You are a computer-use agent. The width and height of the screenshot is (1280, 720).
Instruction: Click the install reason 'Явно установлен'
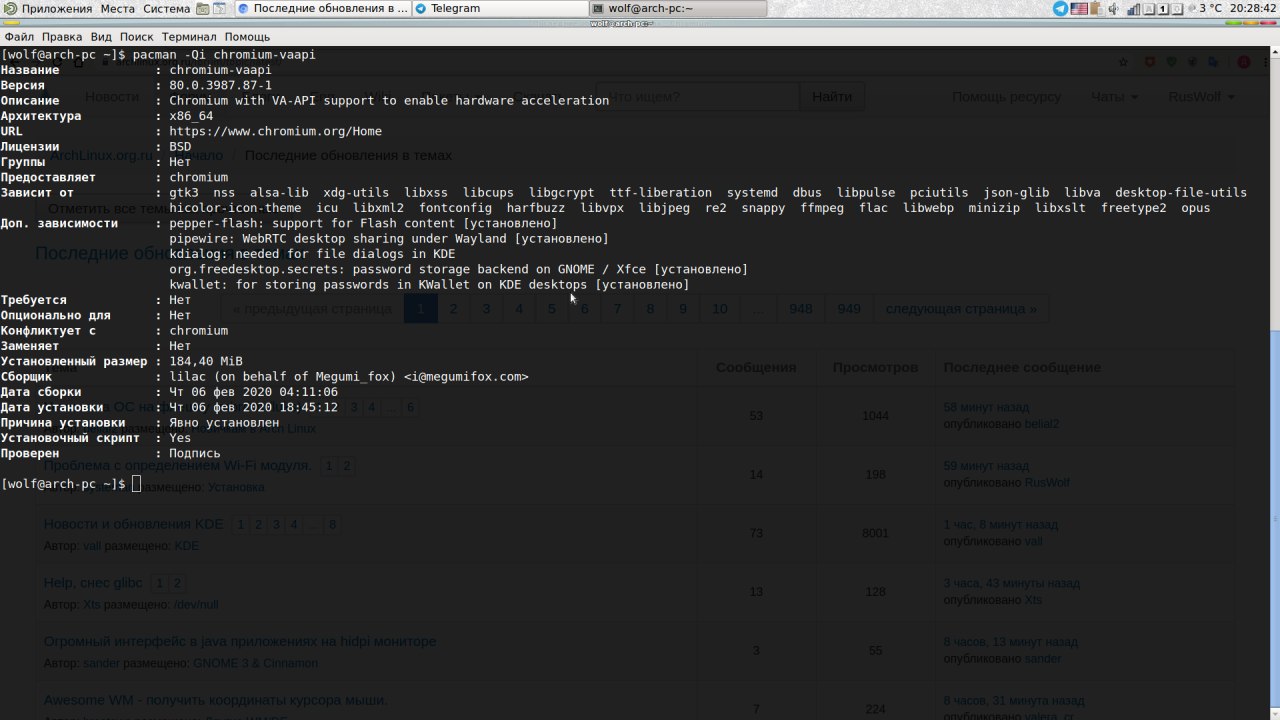tap(224, 423)
